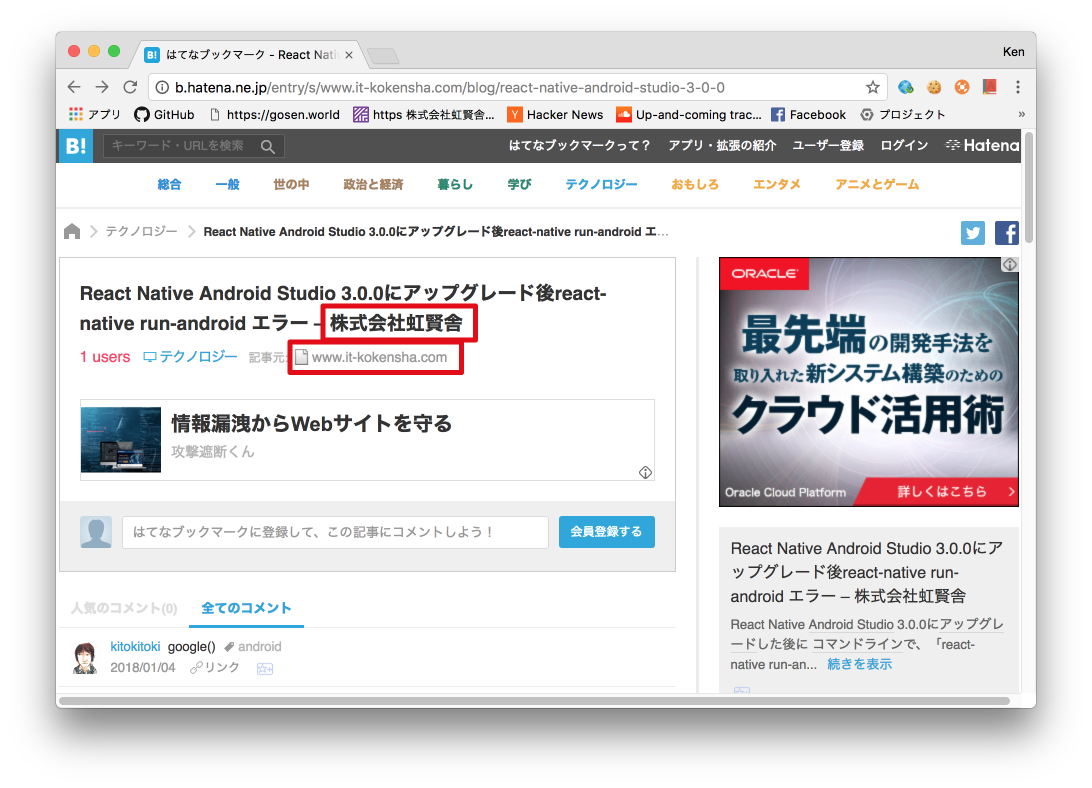Click the add-star icon on comment

(265, 669)
